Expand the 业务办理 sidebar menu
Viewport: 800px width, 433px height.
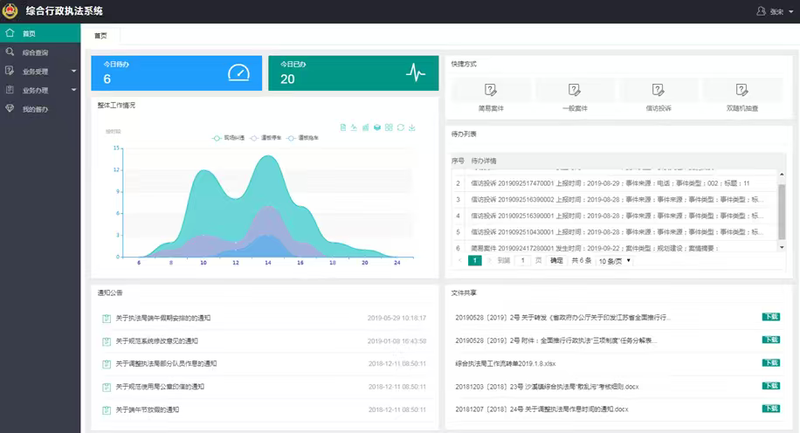tap(40, 90)
